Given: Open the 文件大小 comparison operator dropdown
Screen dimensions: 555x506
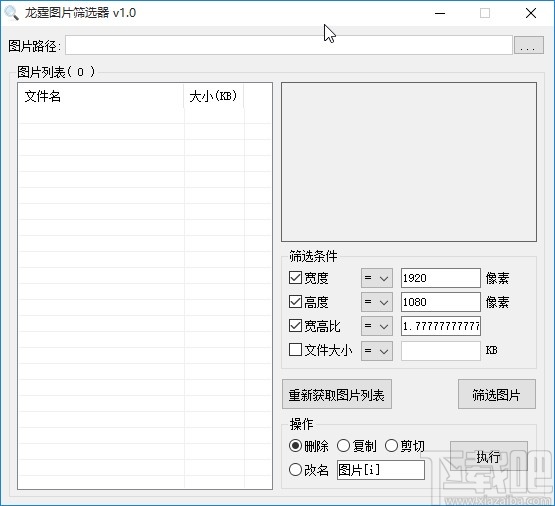Looking at the screenshot, I should pos(377,351).
